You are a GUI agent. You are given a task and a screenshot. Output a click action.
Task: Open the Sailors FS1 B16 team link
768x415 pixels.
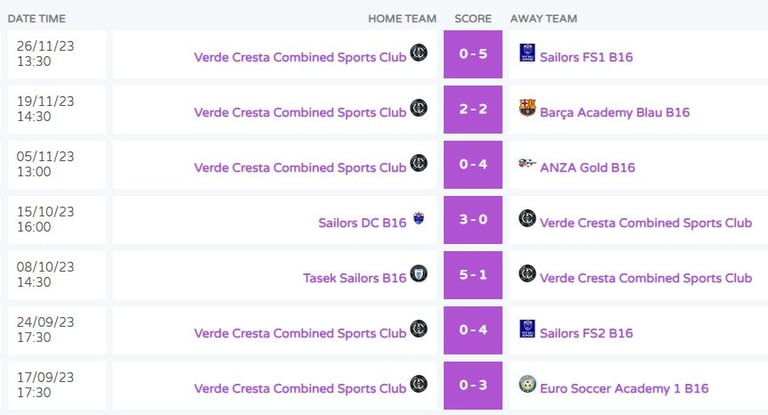586,57
